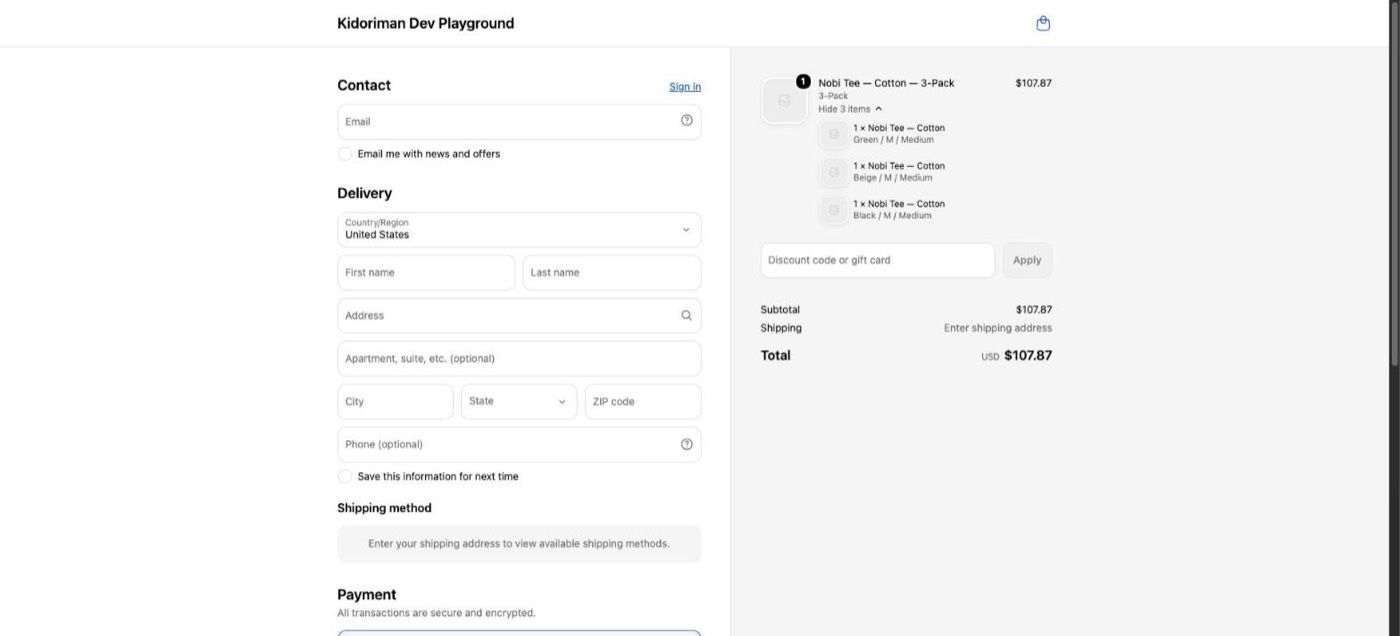Click the Shipping method heading
Image resolution: width=1400 pixels, height=636 pixels.
click(x=384, y=508)
